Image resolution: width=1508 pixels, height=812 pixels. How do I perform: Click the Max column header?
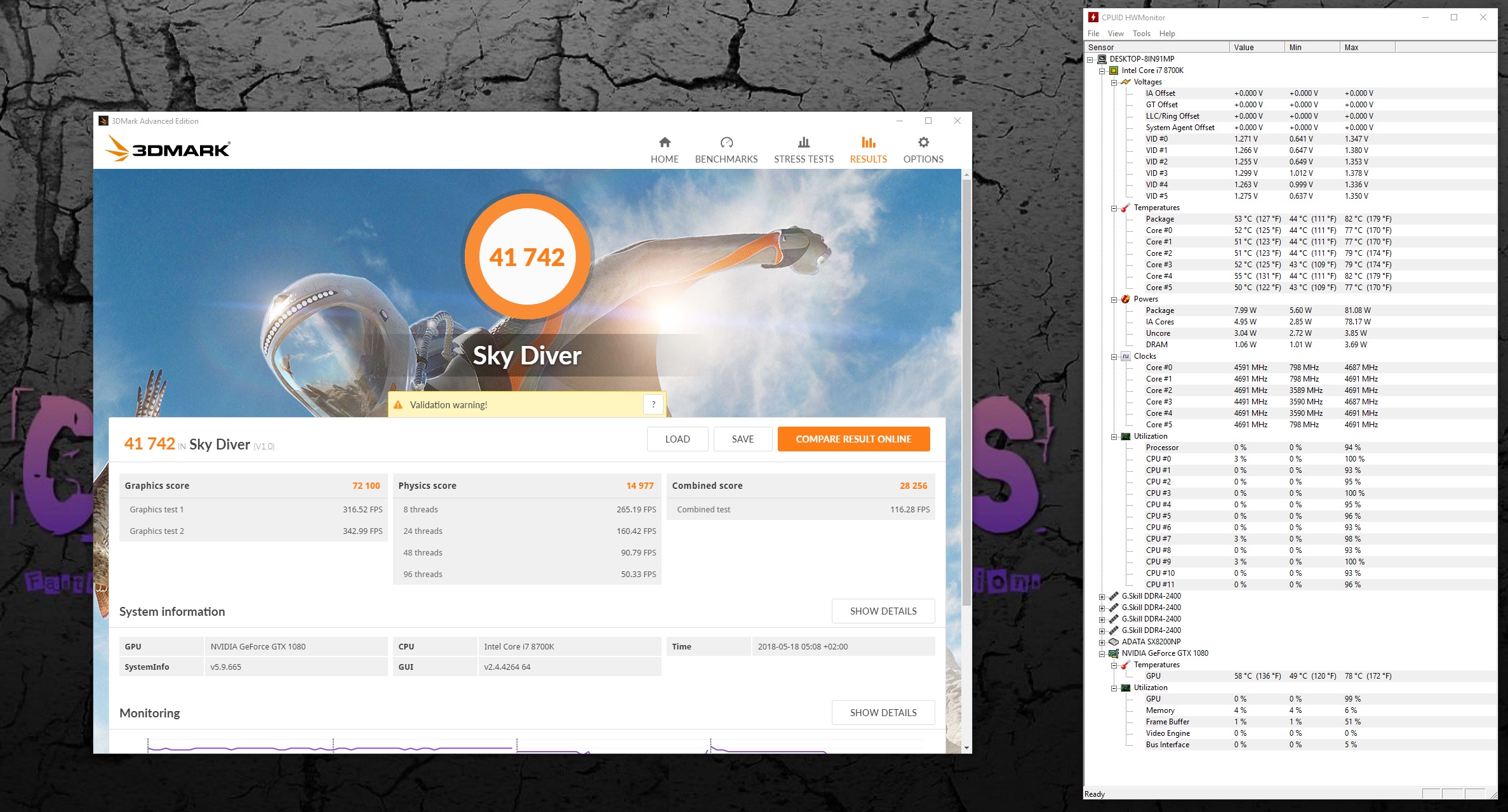(x=1368, y=47)
